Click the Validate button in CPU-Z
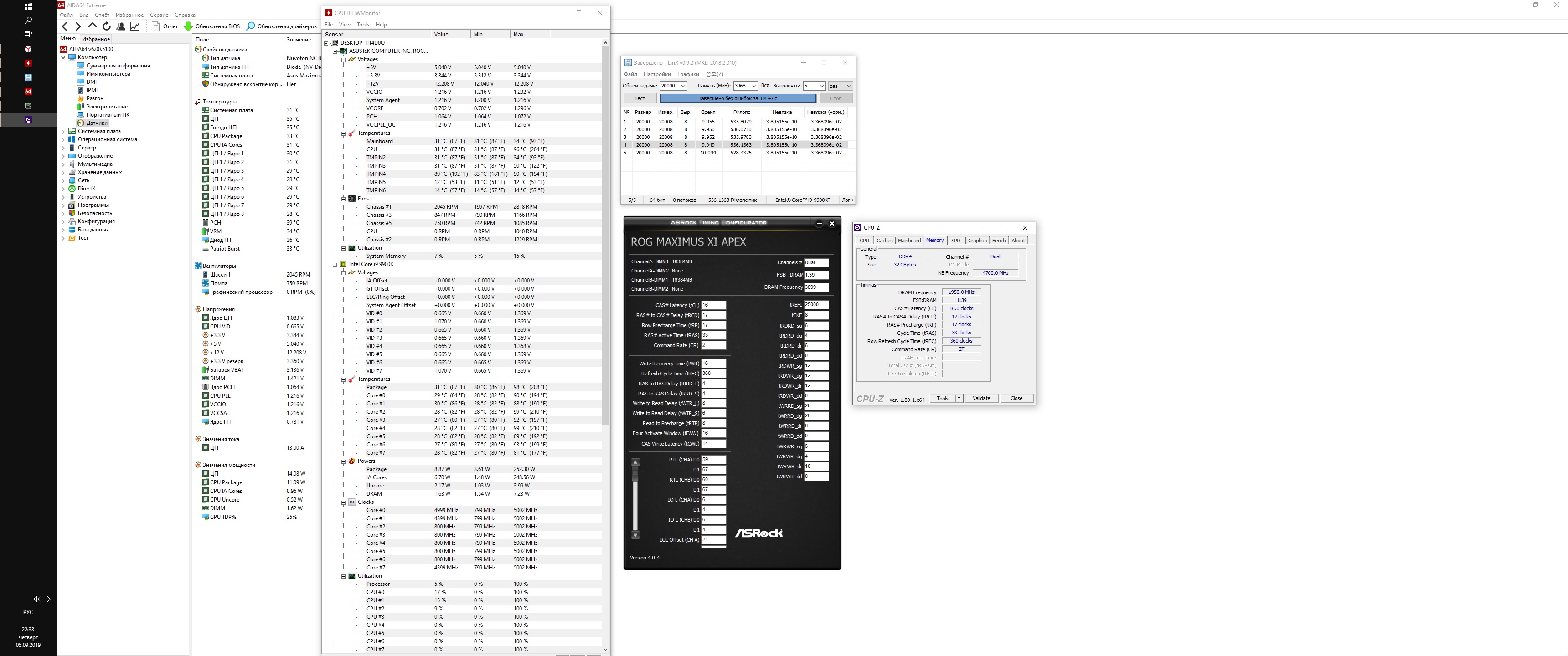1568x656 pixels. pos(980,399)
